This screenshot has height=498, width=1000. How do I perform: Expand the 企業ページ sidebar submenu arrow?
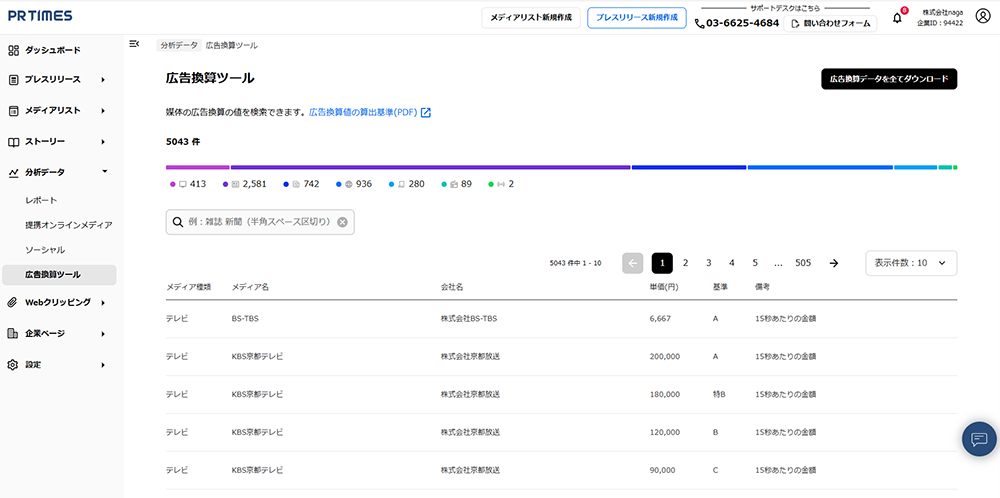(x=103, y=333)
